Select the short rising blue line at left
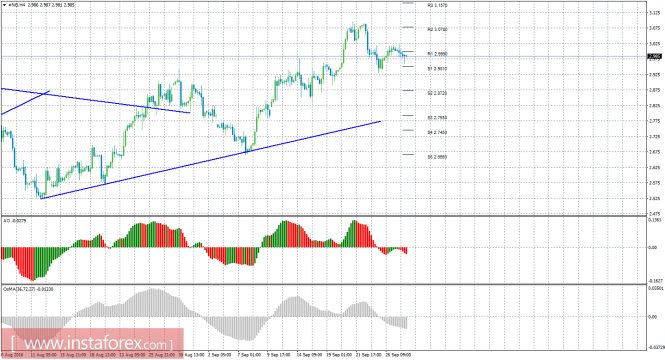 25,102
